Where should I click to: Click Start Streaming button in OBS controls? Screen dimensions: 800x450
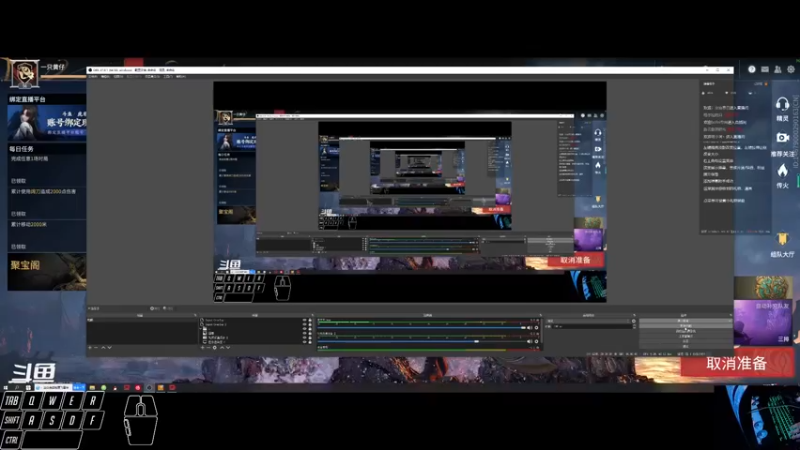686,321
